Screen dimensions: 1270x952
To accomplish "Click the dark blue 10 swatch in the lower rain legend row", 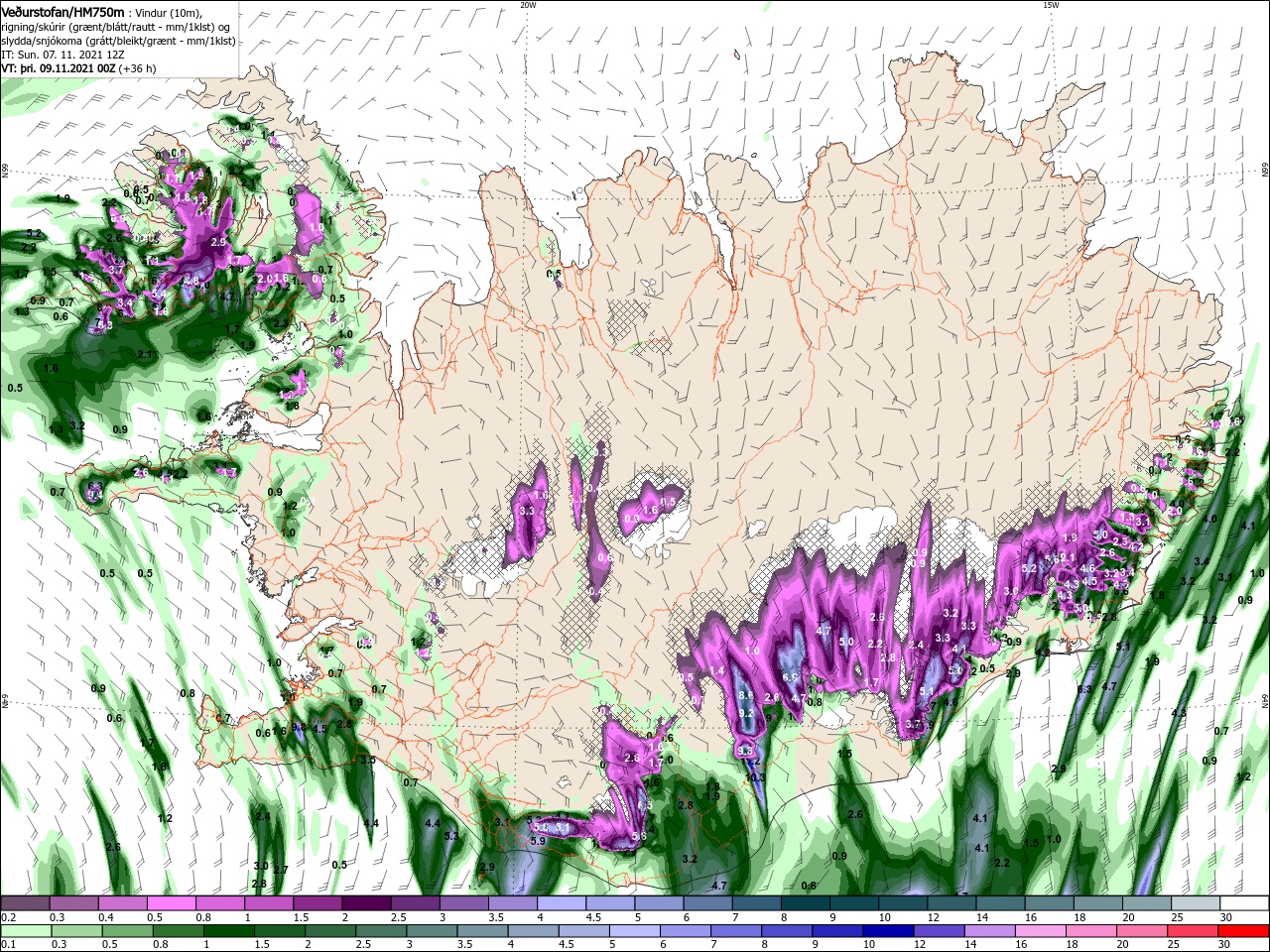I will click(x=887, y=931).
